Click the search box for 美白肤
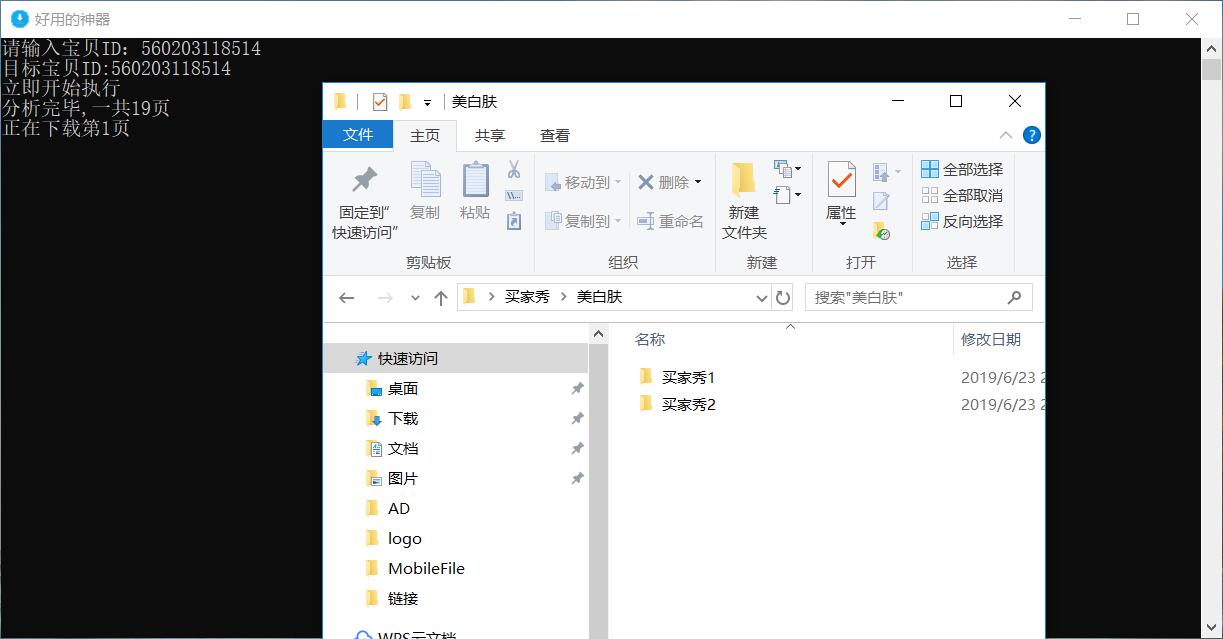1223x639 pixels. coord(905,298)
